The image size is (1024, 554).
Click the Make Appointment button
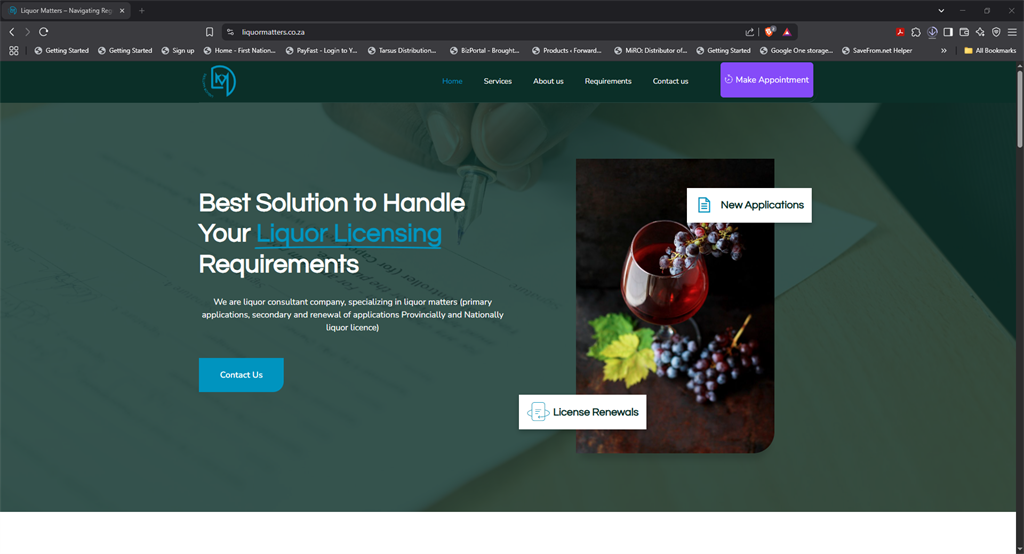pos(767,80)
